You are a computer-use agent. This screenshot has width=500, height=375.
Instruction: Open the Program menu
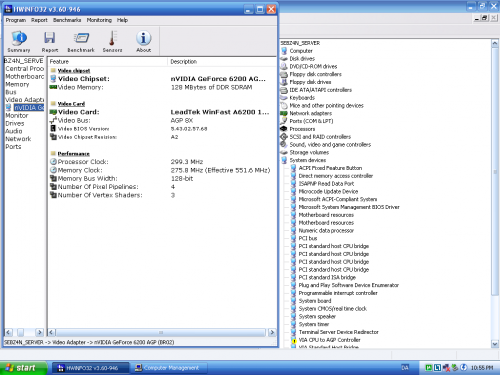[16, 20]
